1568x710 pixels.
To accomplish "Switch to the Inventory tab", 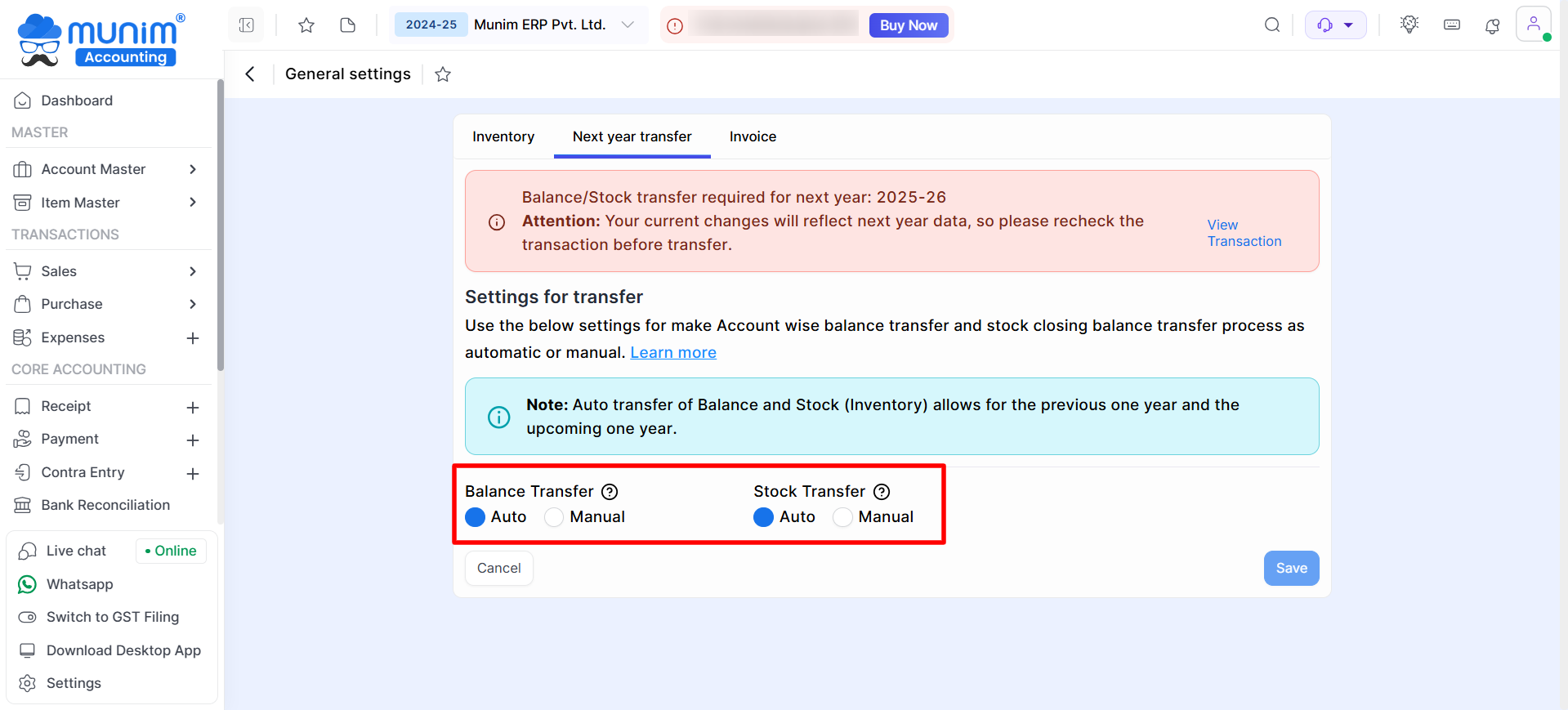I will [x=503, y=136].
